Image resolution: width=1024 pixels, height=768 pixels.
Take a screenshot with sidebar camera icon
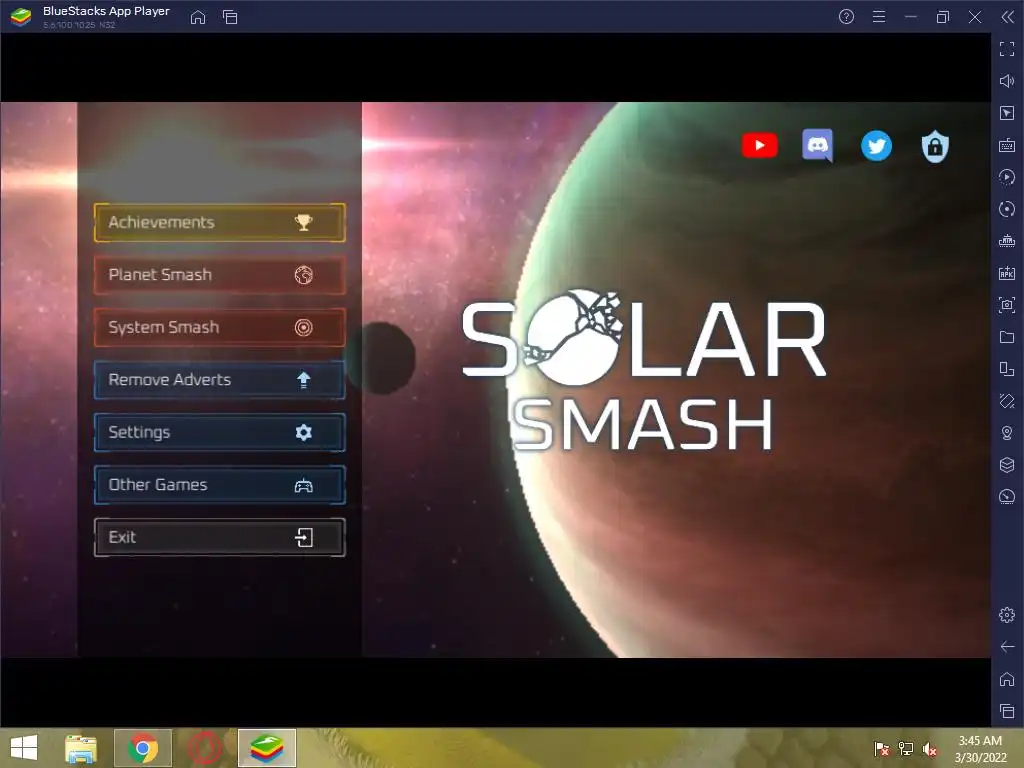click(1007, 305)
